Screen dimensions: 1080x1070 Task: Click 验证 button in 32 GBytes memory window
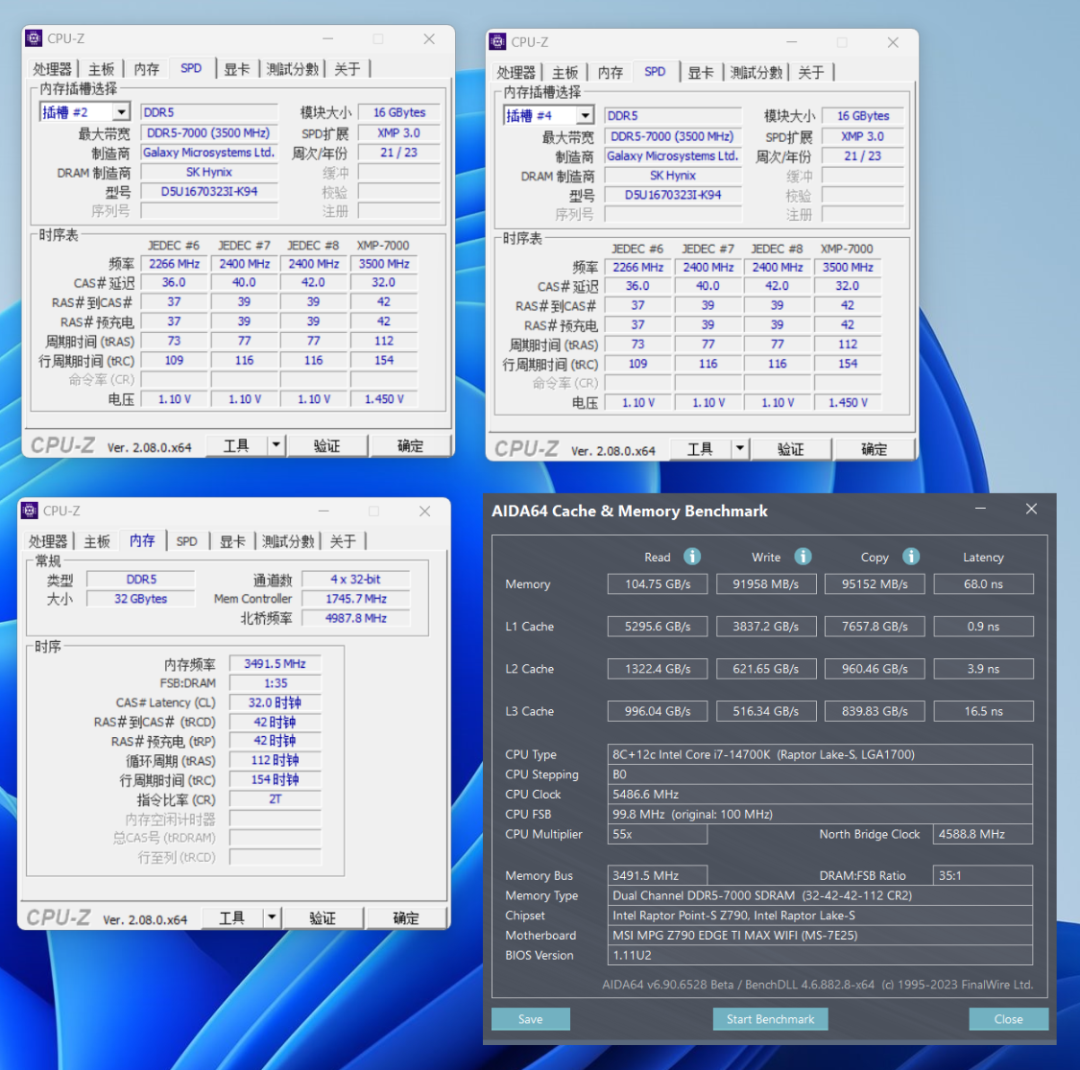point(322,918)
